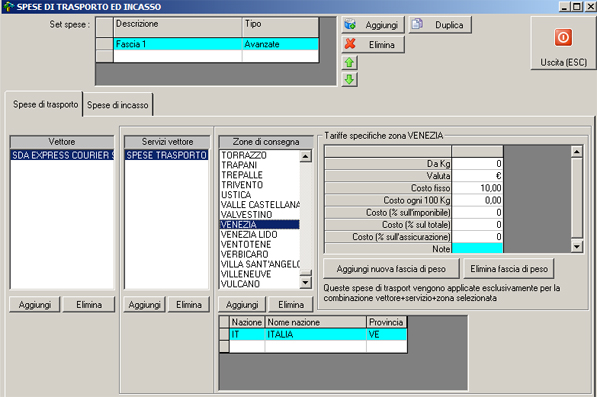This screenshot has height=397, width=597.
Task: Click the Costo ogni 100 Kg value field
Action: (x=477, y=200)
